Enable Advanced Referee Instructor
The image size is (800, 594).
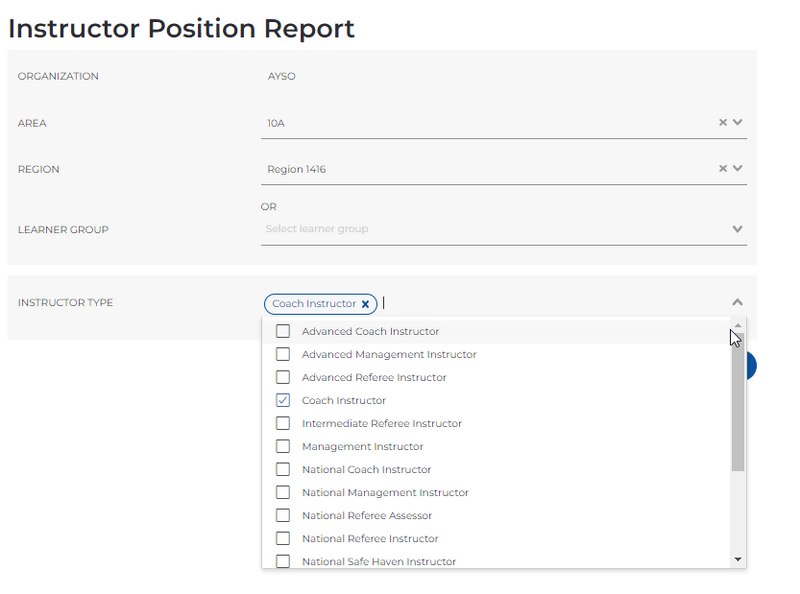(283, 377)
